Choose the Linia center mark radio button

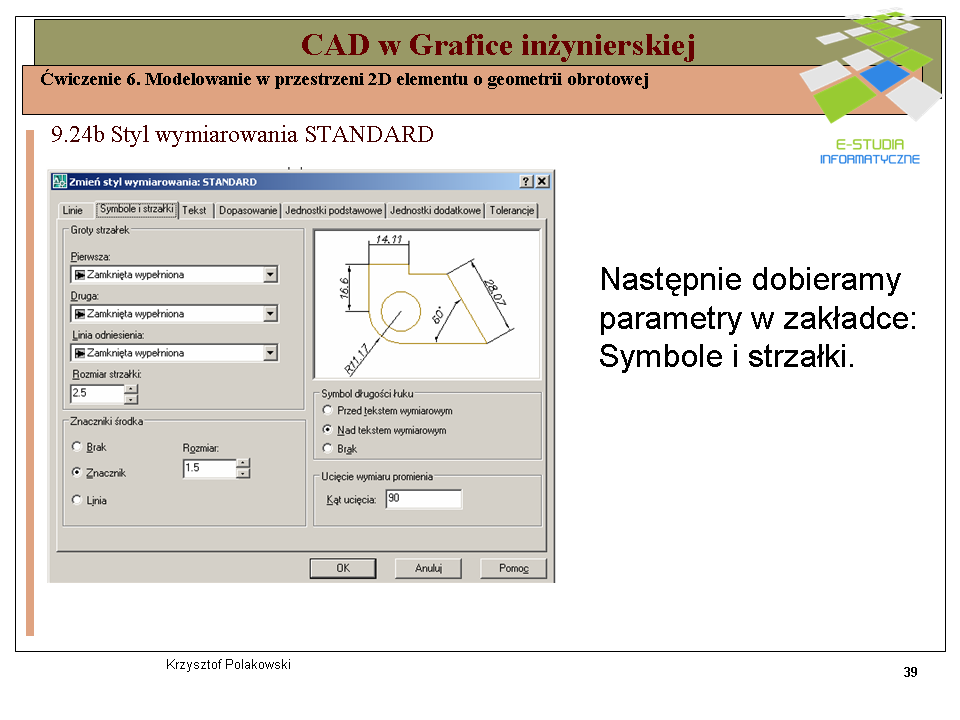(77, 500)
